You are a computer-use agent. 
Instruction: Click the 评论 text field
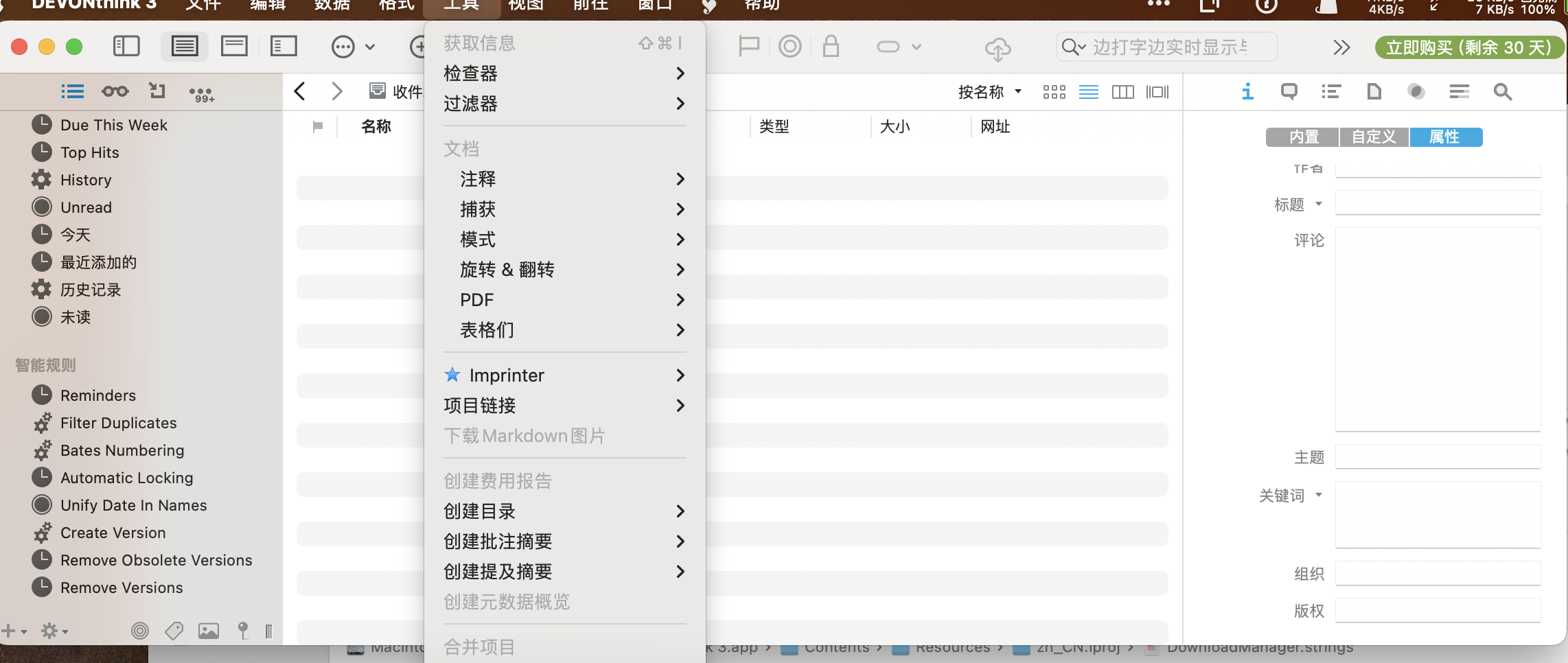(x=1438, y=329)
